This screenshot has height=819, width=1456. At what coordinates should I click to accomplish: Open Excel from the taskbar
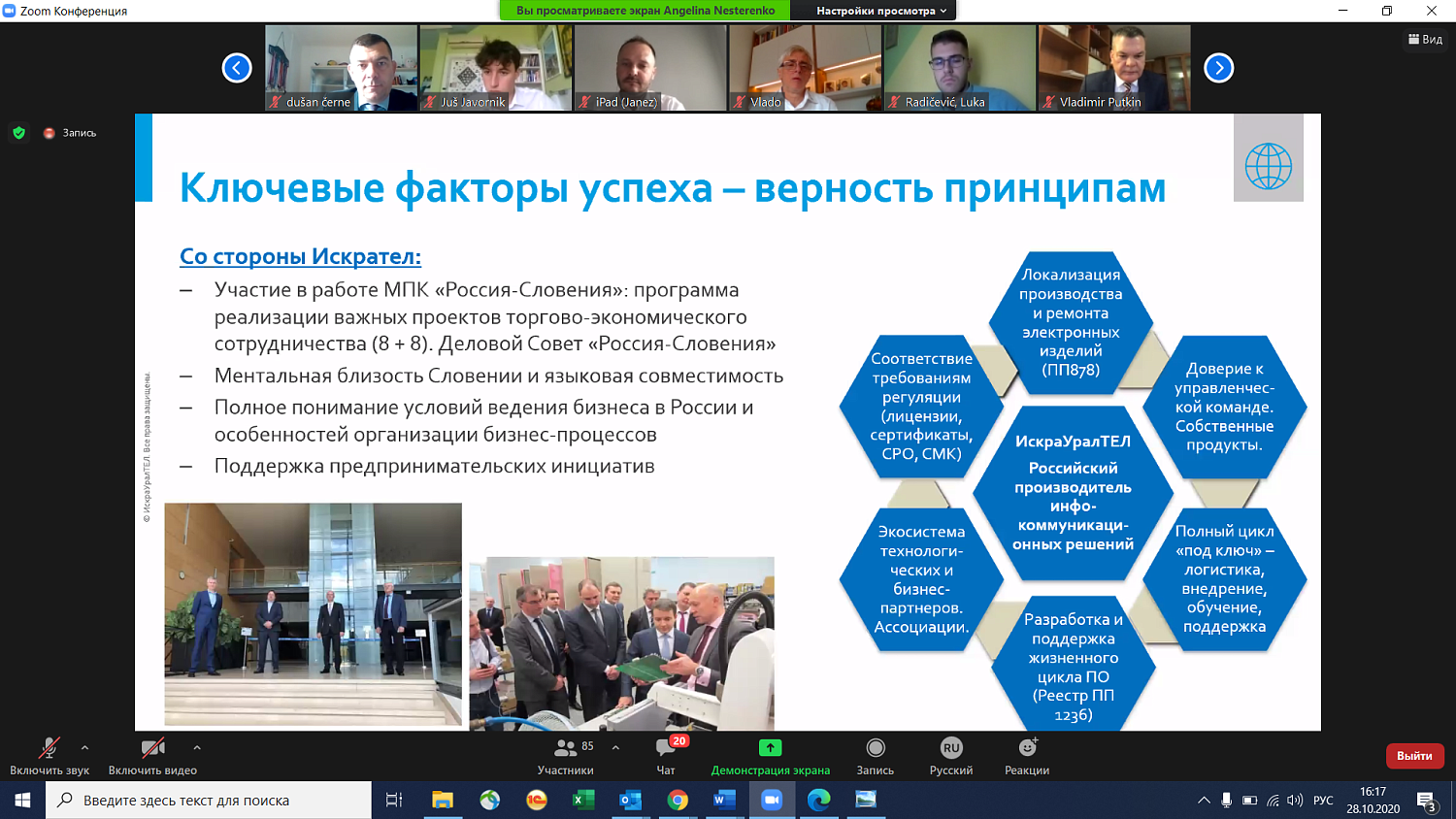[x=583, y=800]
